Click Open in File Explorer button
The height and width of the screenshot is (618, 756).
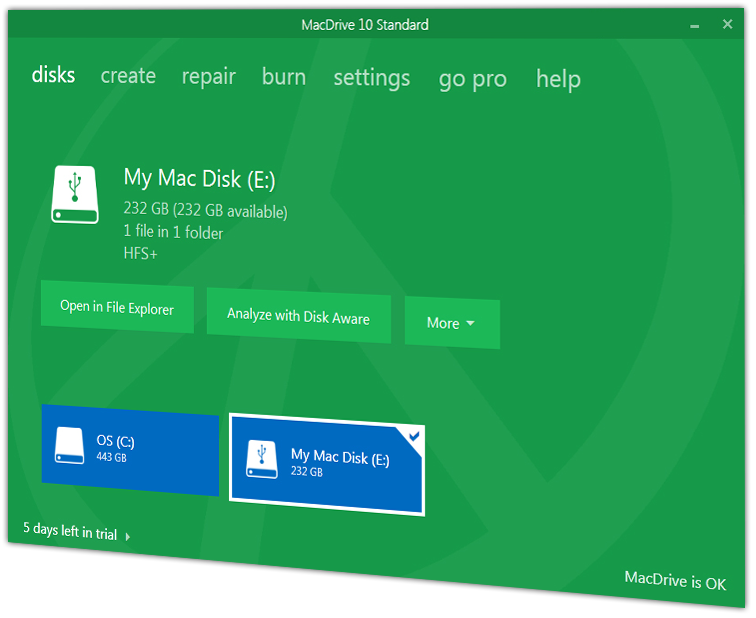(117, 307)
